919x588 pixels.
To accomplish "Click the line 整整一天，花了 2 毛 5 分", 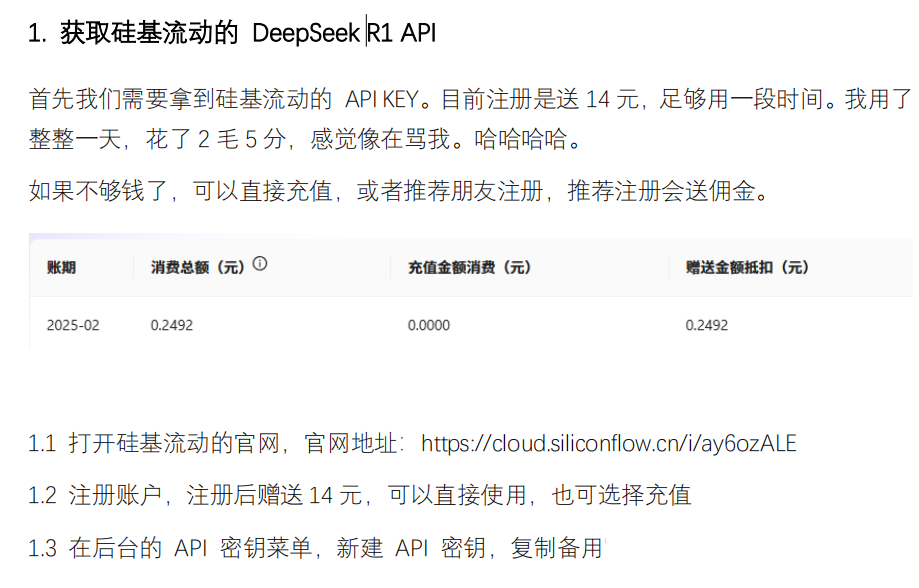I will coord(305,140).
